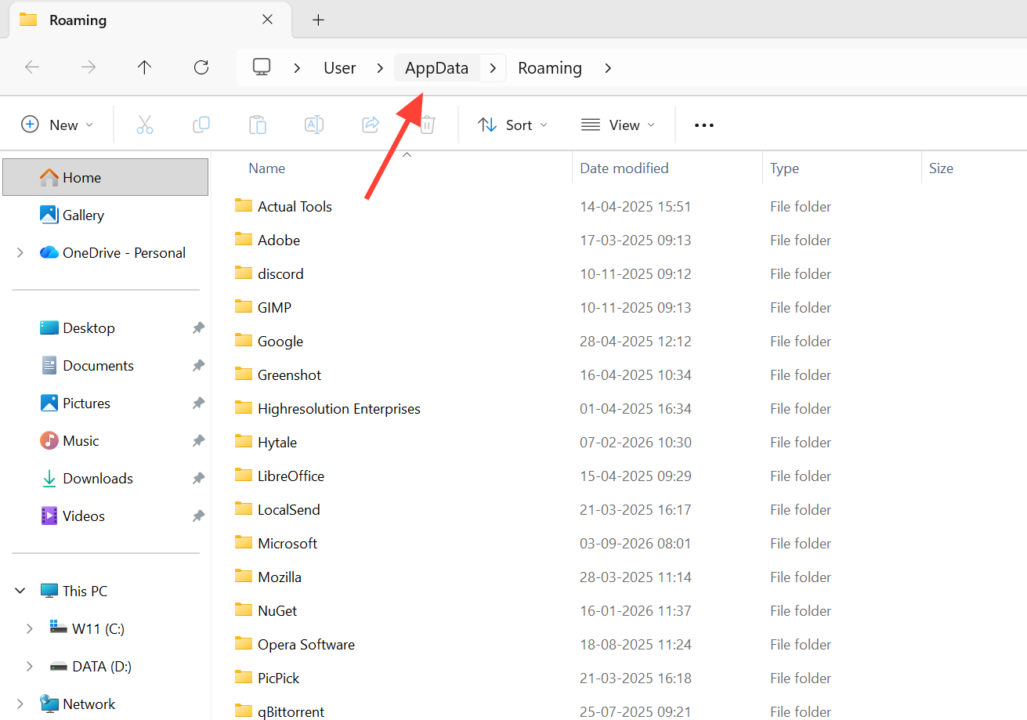Click pin icon next to Documents
Image resolution: width=1027 pixels, height=720 pixels.
198,366
